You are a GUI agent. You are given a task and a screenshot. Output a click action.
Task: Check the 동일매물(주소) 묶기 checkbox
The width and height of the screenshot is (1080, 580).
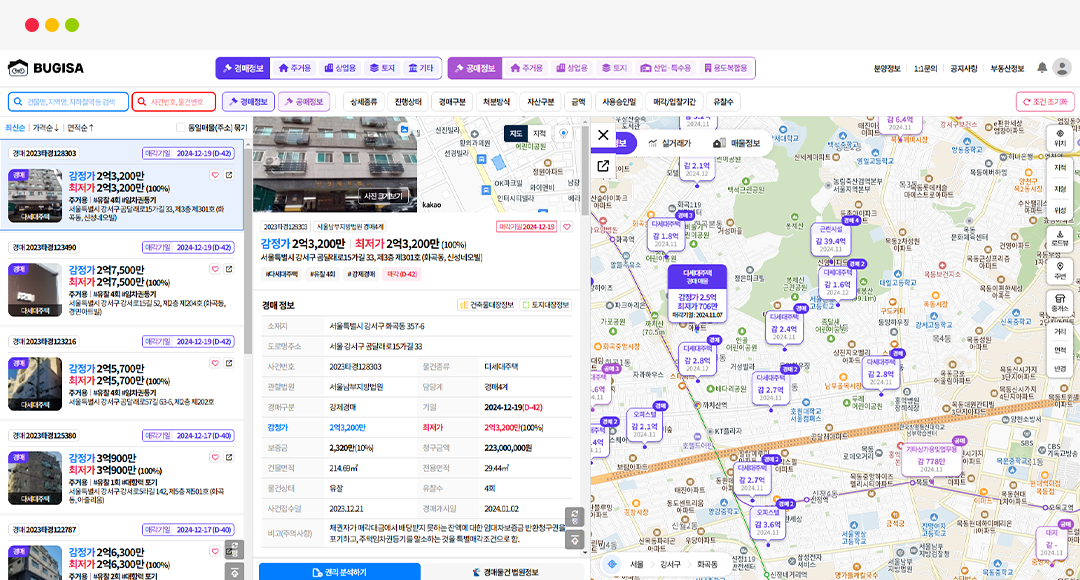click(181, 127)
